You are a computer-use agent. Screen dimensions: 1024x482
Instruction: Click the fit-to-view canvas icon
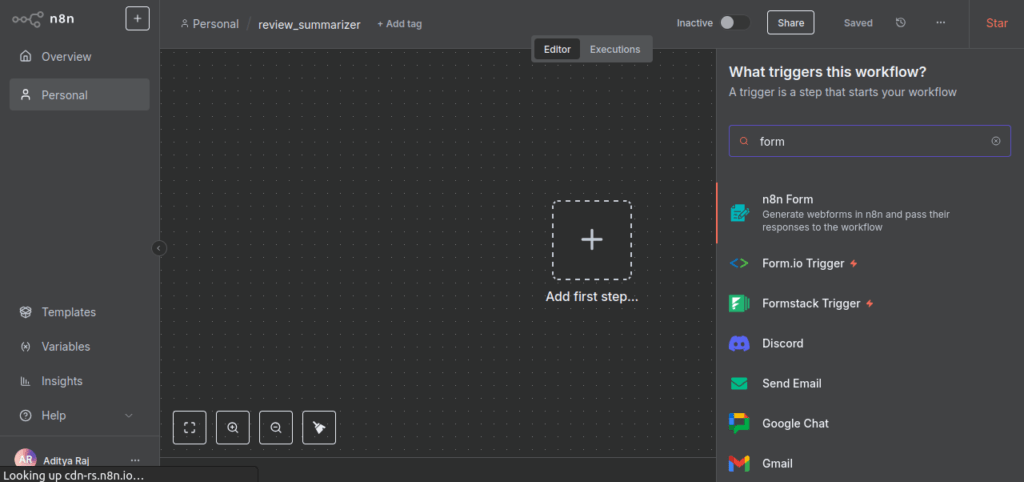pos(189,427)
